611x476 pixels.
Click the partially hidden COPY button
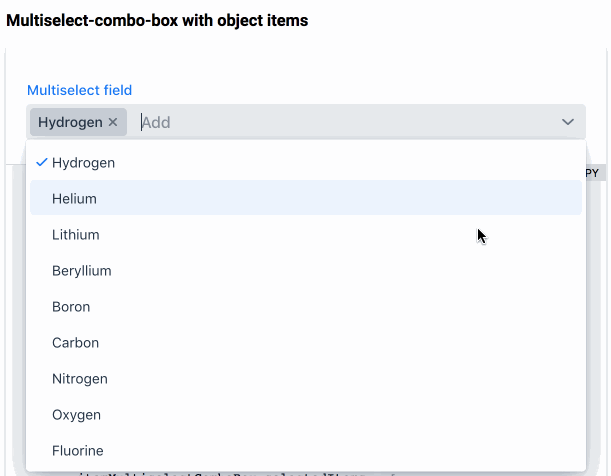(x=595, y=173)
